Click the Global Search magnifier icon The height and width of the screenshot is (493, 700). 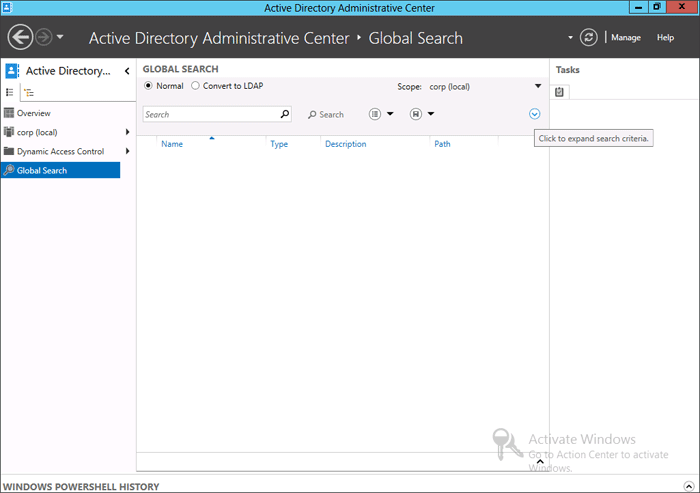click(8, 170)
